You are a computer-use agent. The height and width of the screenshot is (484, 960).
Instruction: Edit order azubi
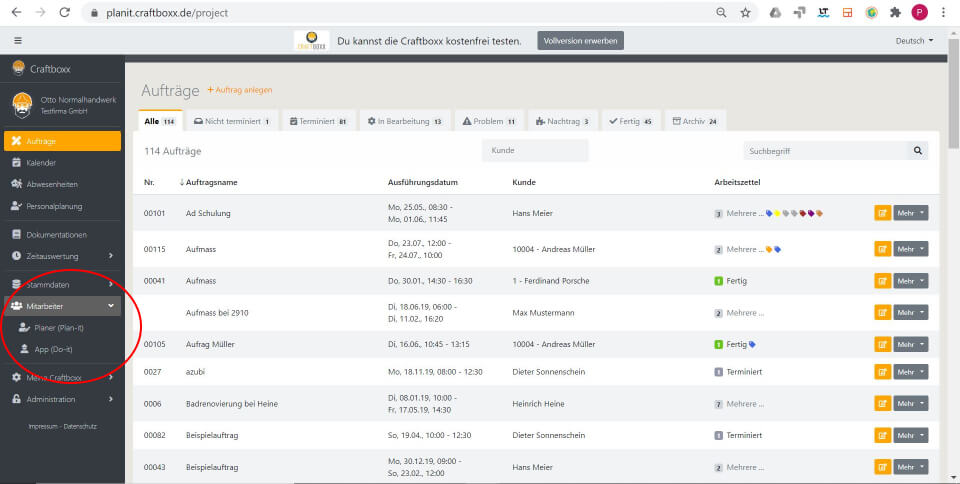click(882, 371)
